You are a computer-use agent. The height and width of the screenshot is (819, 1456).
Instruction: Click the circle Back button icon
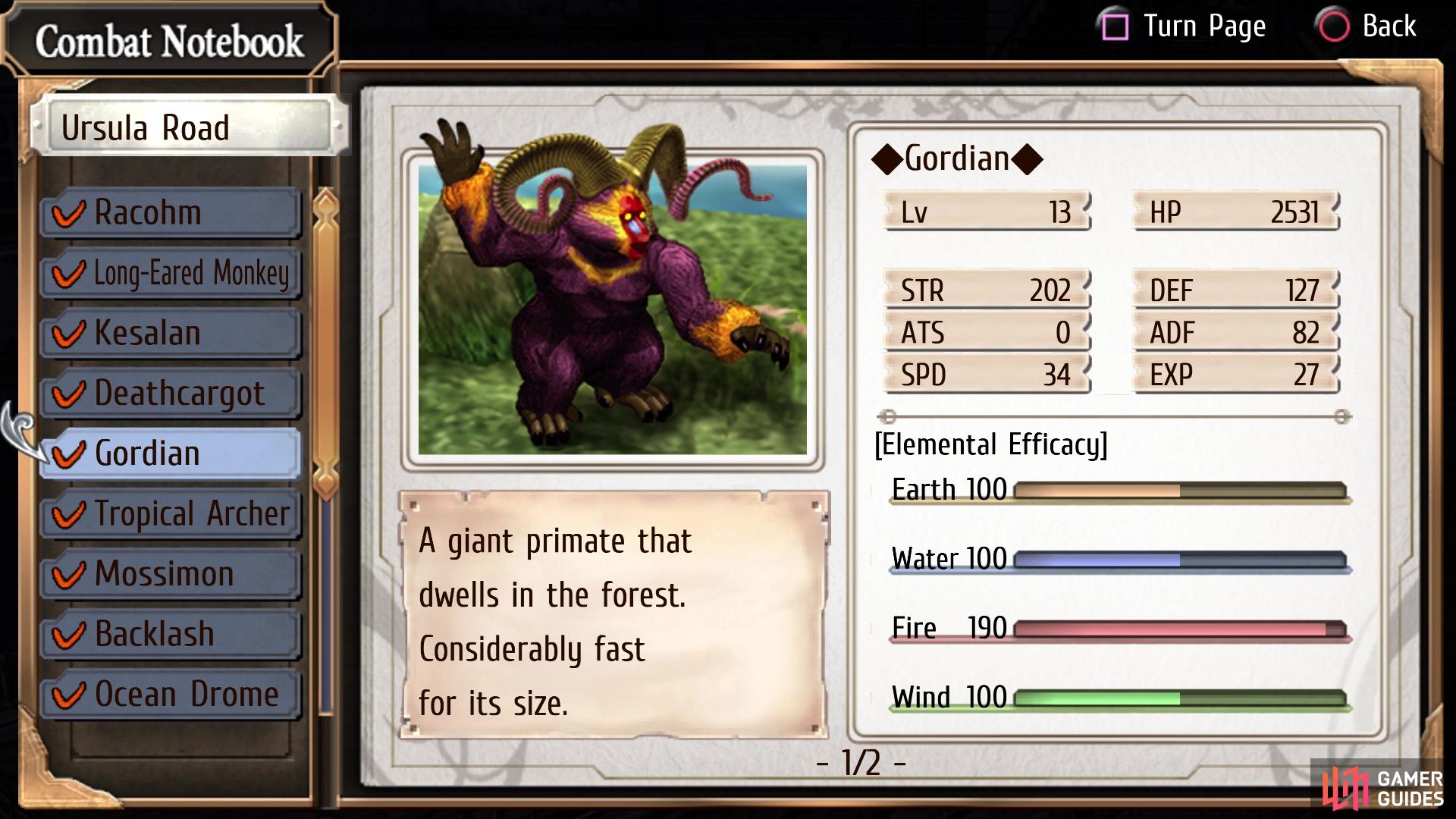pyautogui.click(x=1334, y=27)
